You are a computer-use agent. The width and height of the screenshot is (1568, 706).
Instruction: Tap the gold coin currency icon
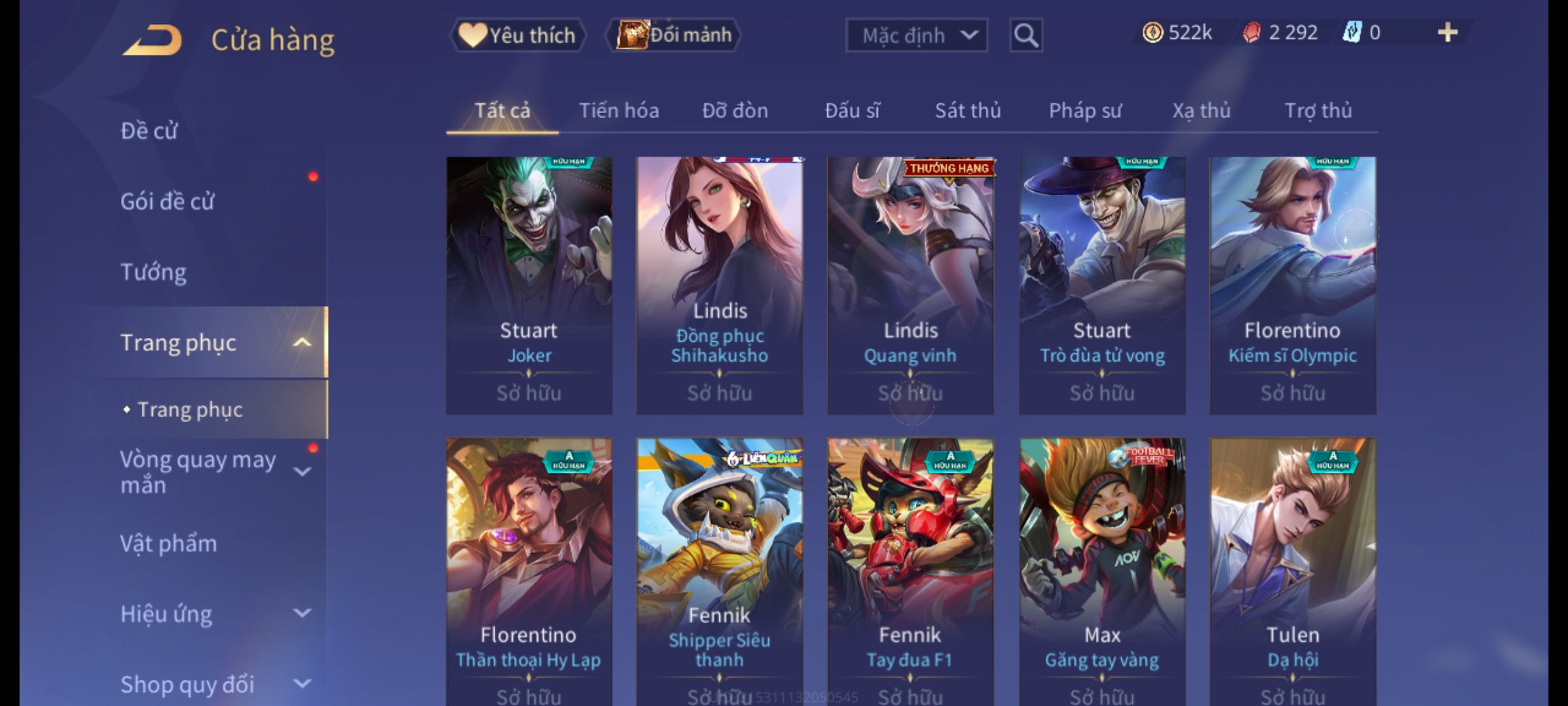[x=1152, y=33]
